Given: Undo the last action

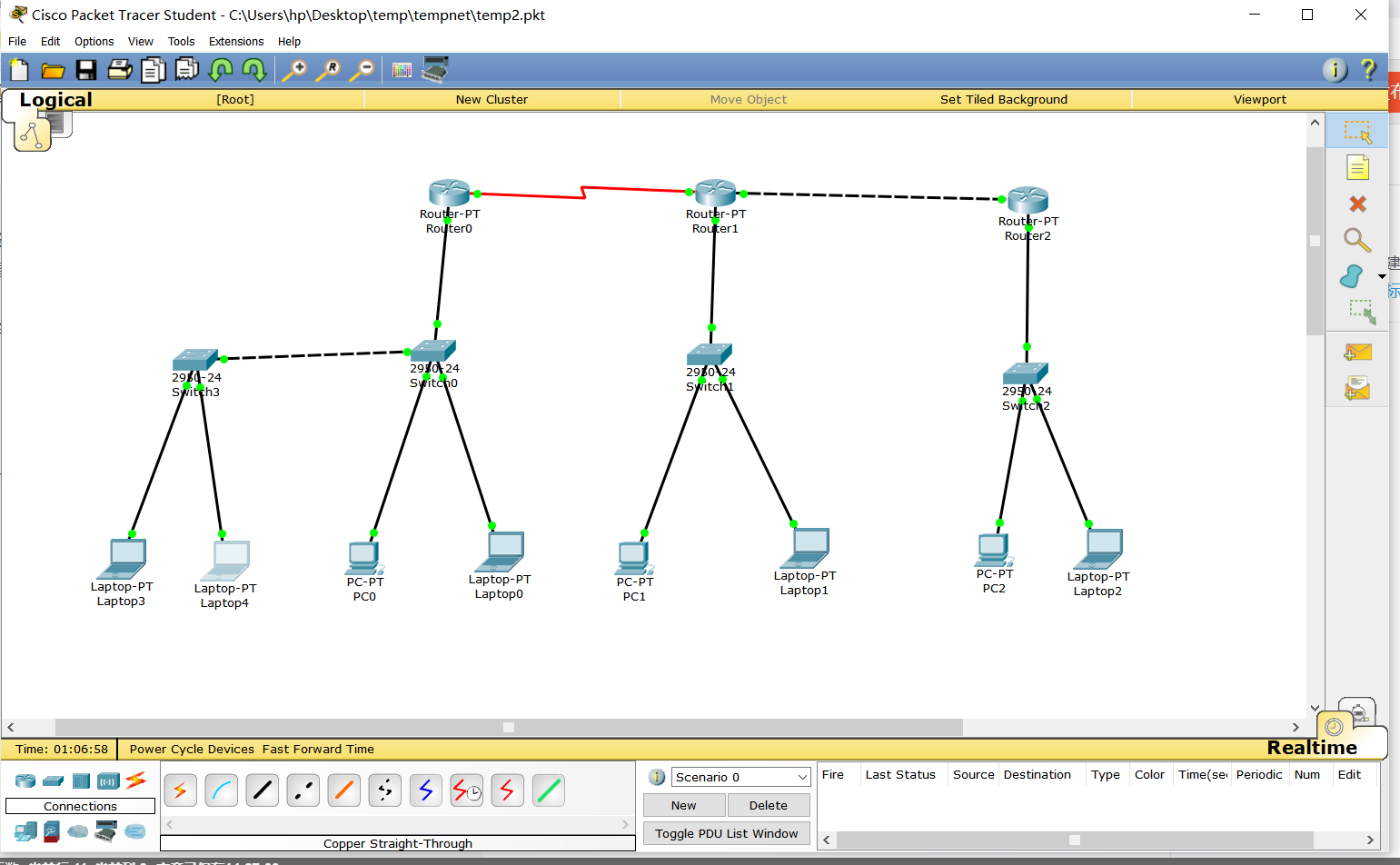Looking at the screenshot, I should coord(221,70).
